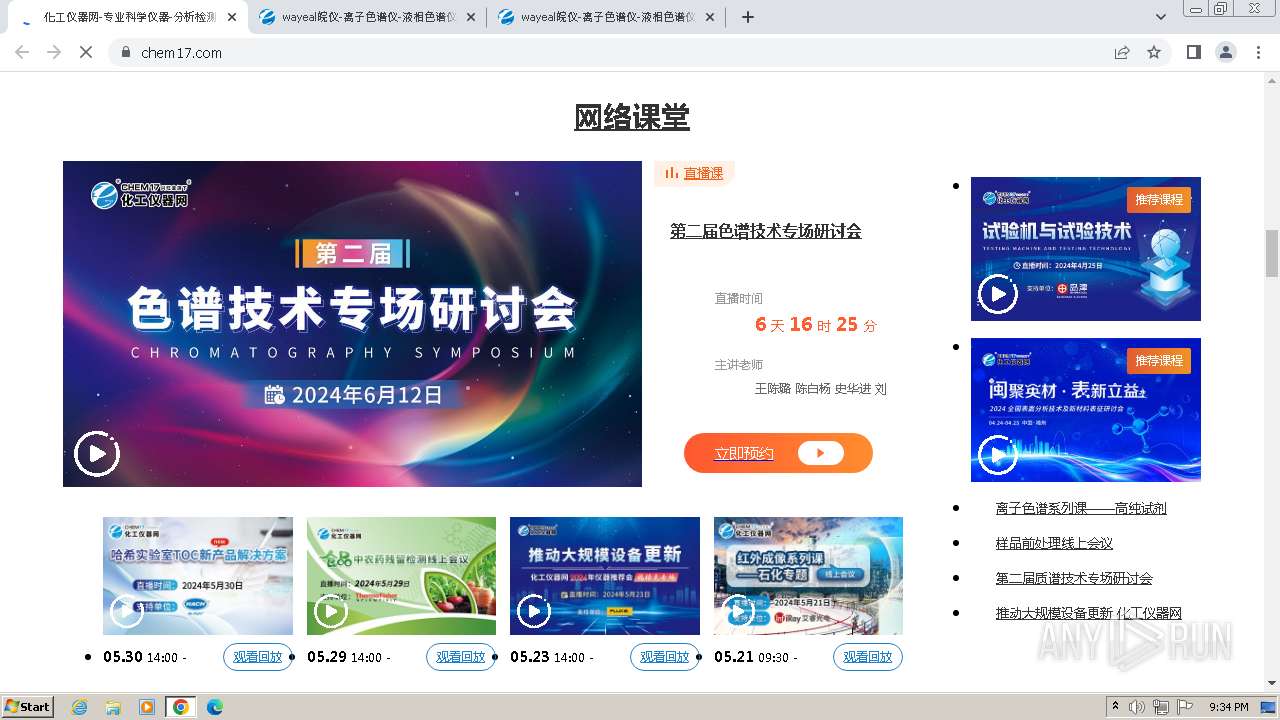
Task: Play the main chromatography symposium video
Action: coord(97,454)
